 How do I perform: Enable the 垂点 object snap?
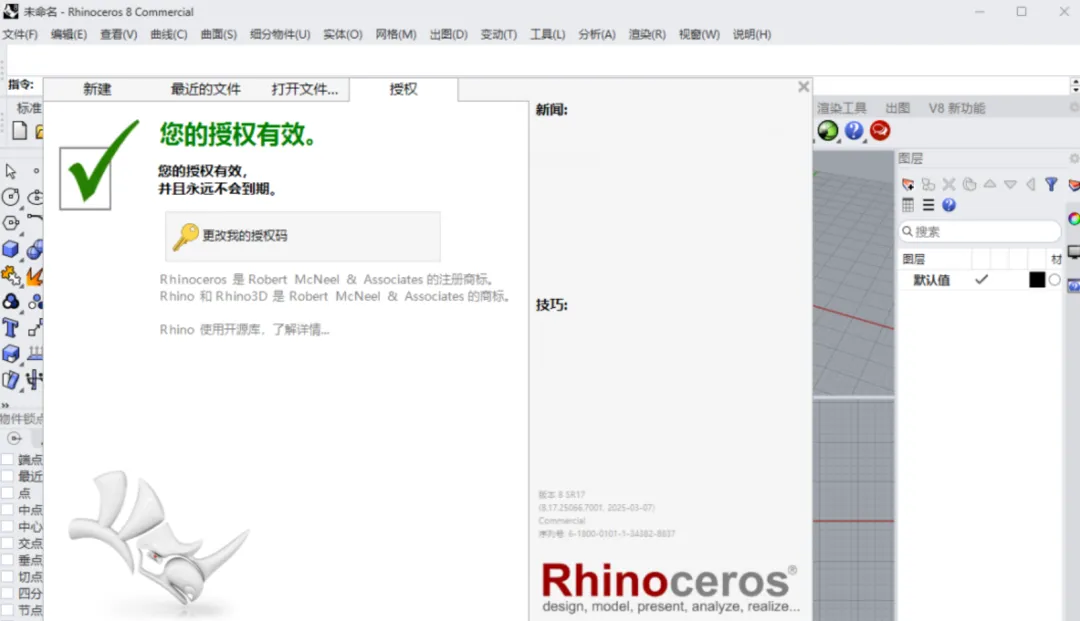click(x=8, y=560)
